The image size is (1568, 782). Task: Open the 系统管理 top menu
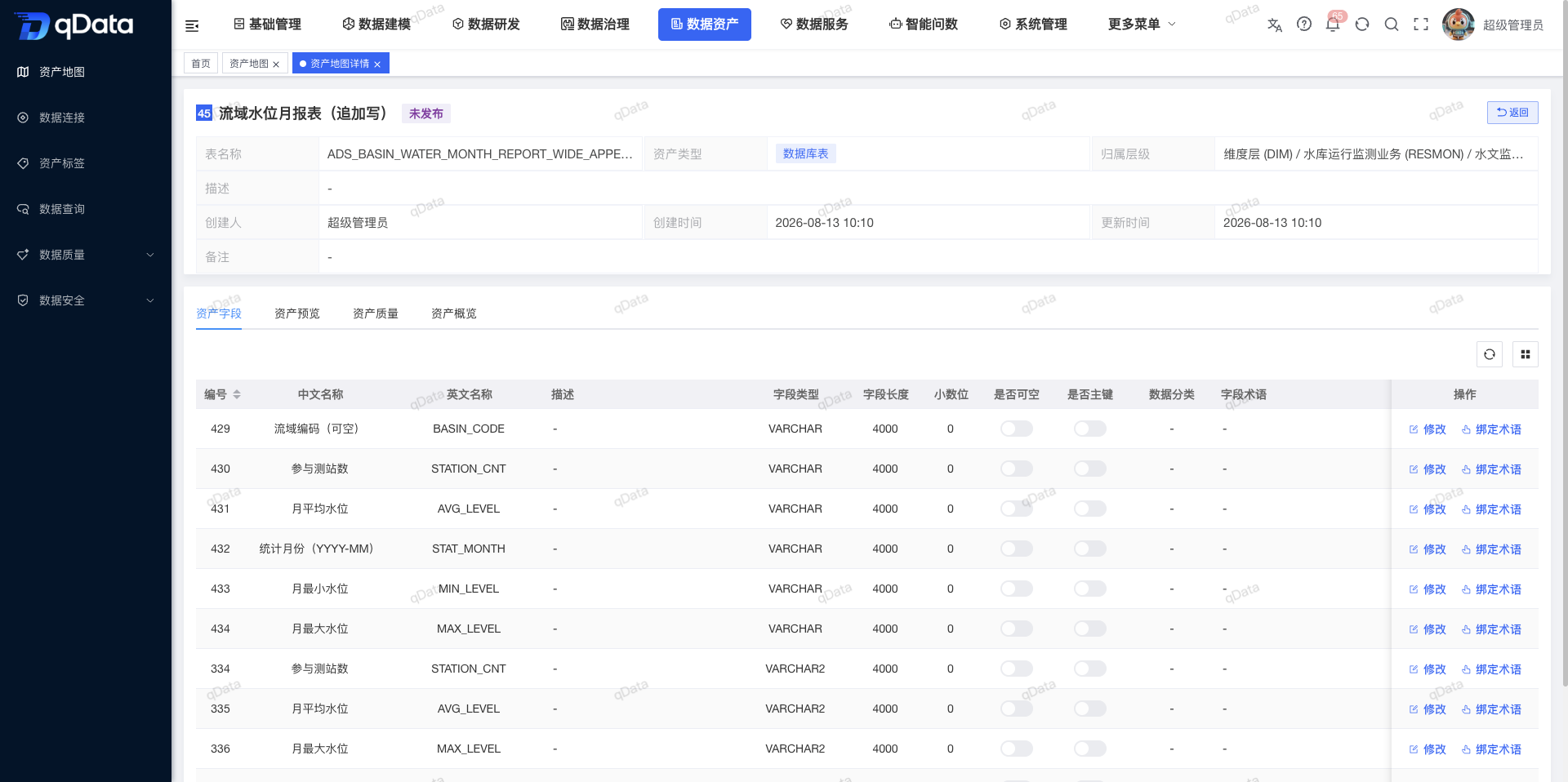pyautogui.click(x=1033, y=24)
